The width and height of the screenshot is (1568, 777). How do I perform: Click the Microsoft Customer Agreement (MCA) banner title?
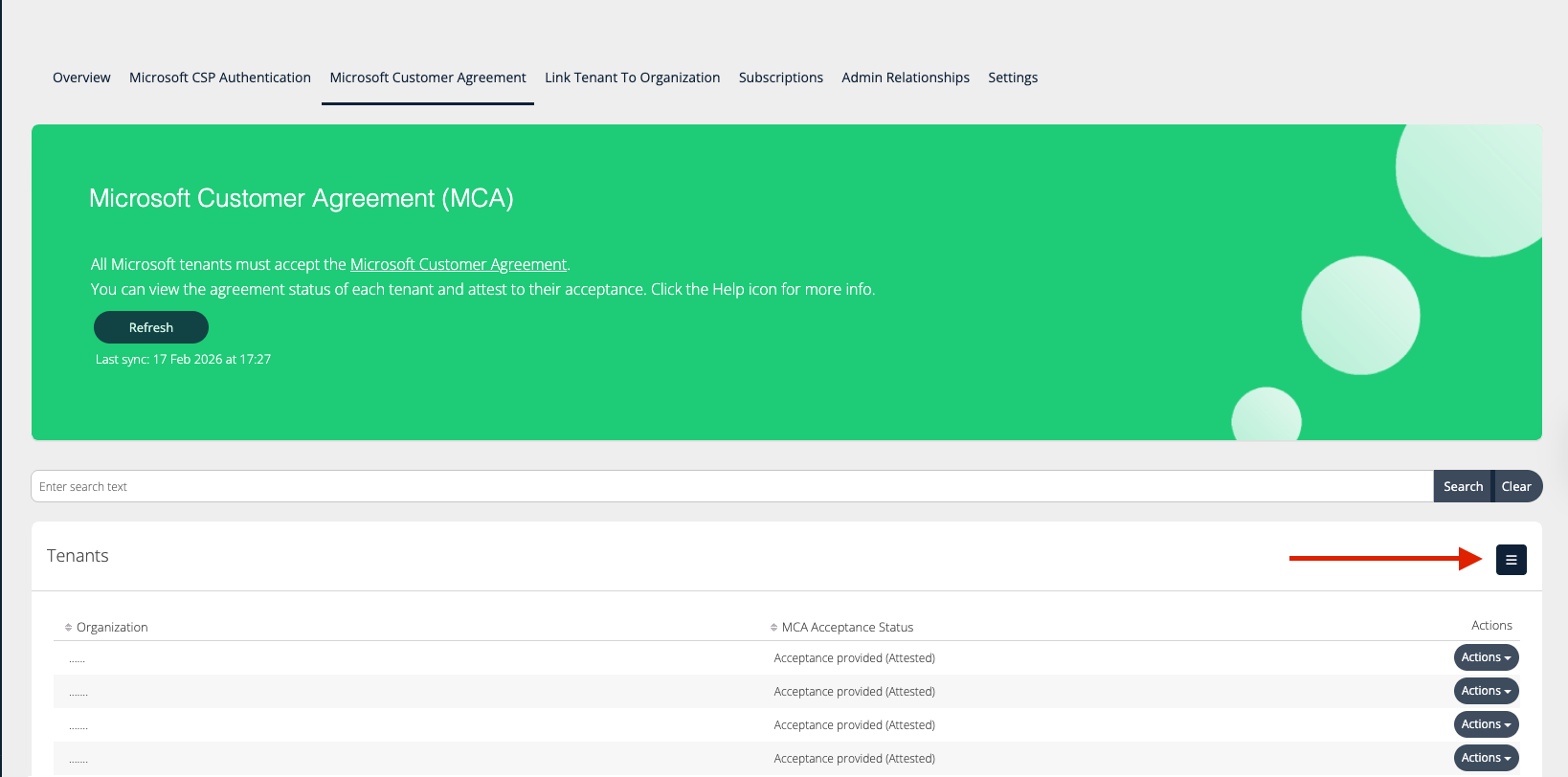pos(302,198)
